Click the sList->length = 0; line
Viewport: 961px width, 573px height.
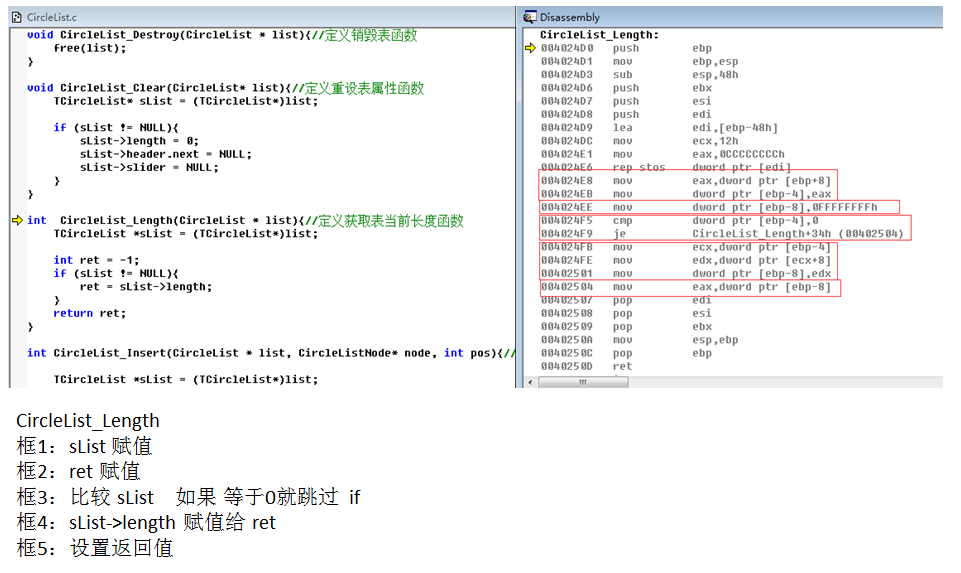(x=139, y=141)
